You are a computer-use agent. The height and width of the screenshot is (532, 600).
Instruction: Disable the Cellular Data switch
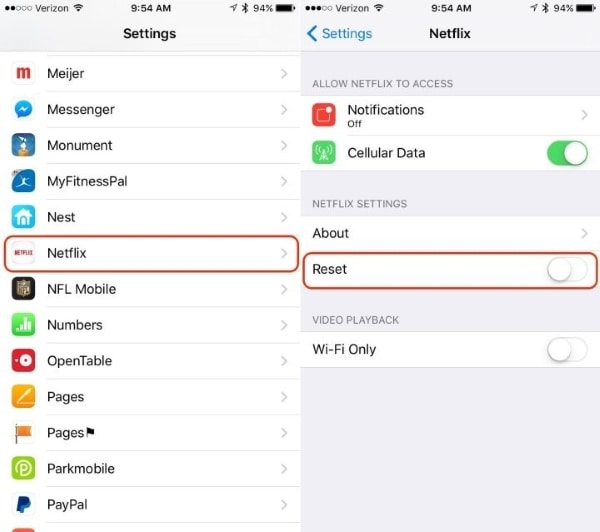point(567,153)
